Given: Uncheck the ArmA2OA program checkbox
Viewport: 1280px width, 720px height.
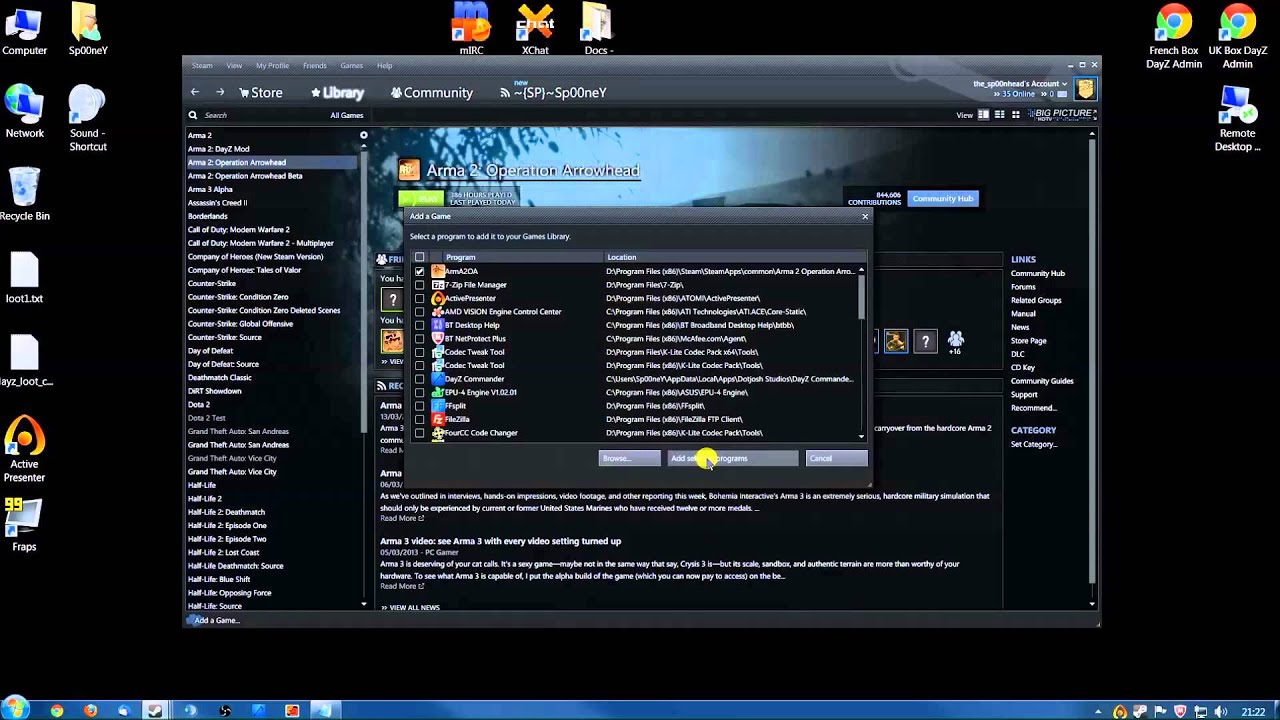Looking at the screenshot, I should point(420,271).
